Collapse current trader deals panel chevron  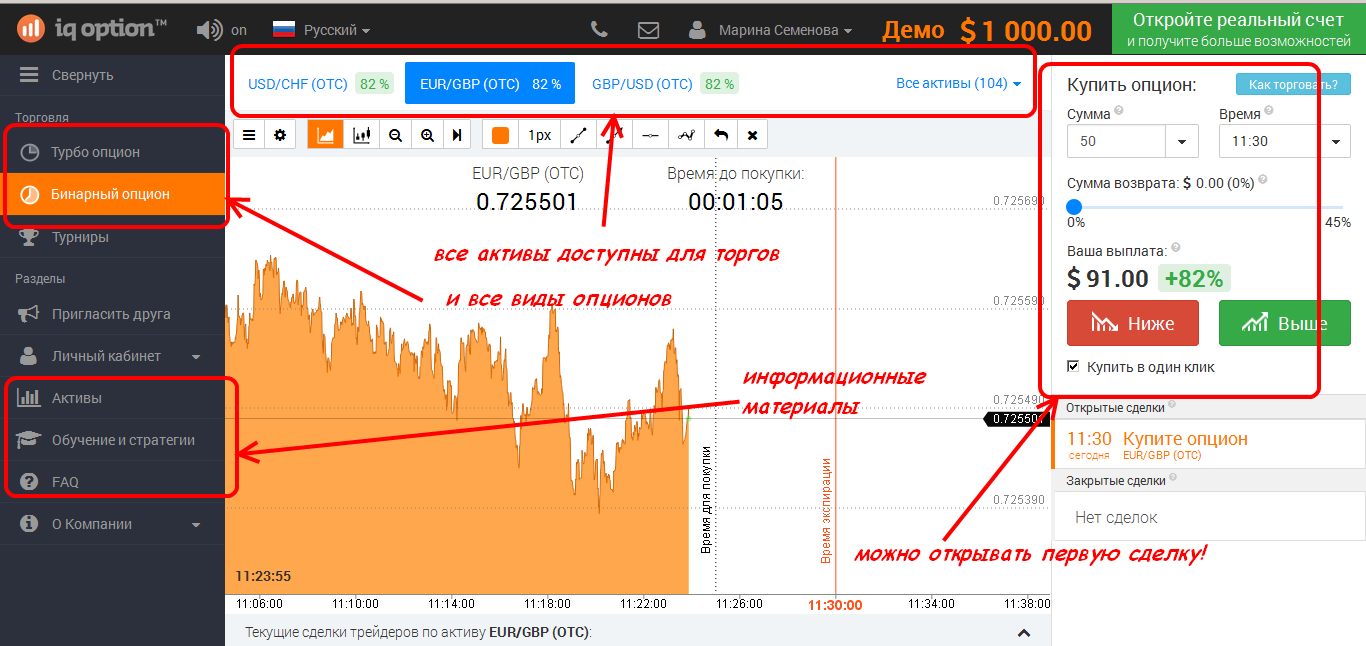(1023, 632)
